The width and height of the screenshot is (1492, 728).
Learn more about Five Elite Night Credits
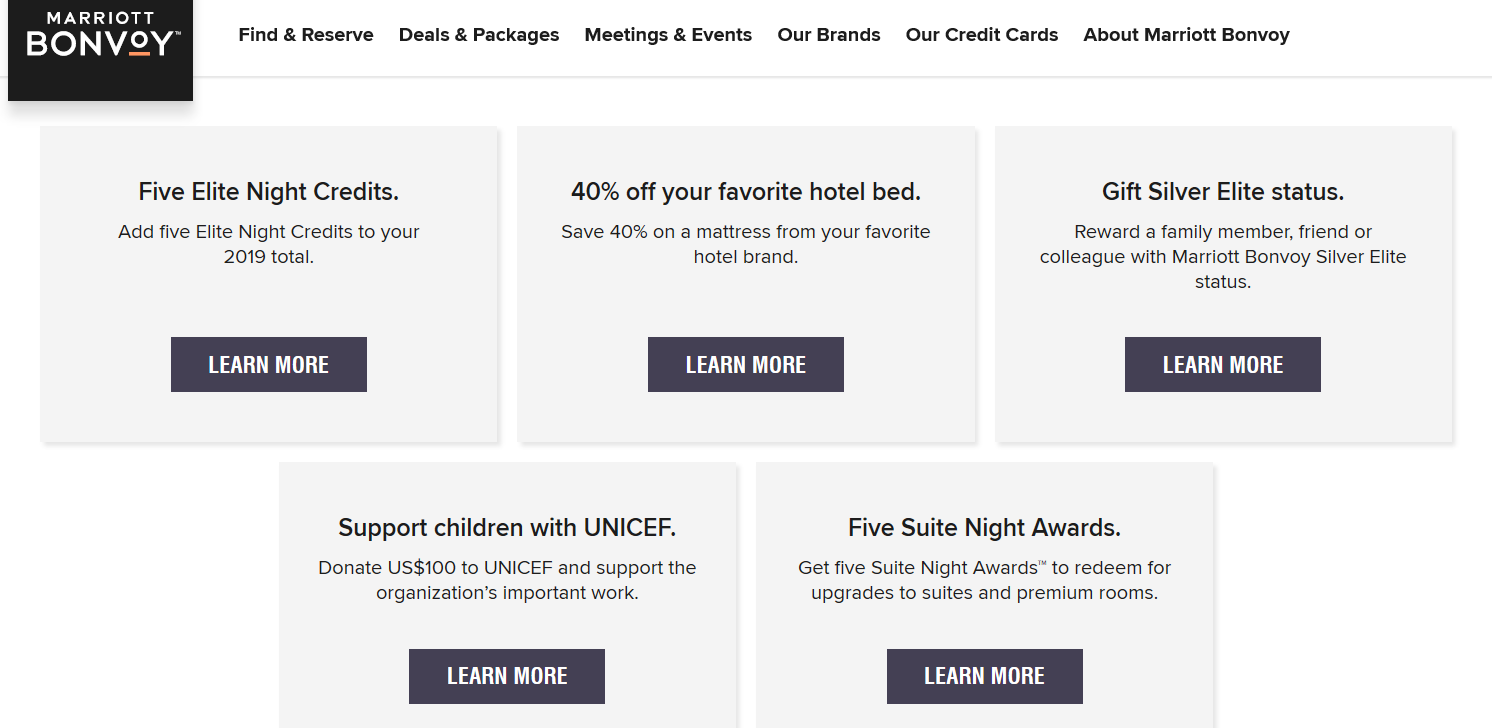[x=269, y=365]
